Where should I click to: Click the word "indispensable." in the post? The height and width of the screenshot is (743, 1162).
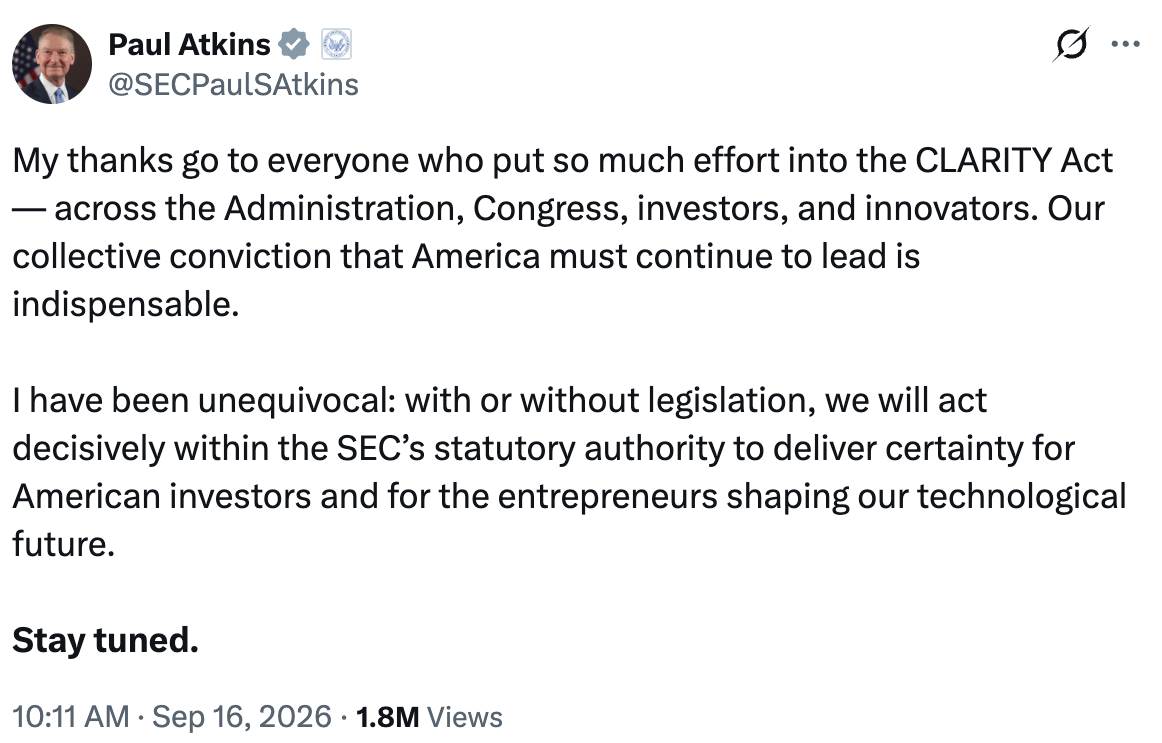126,304
